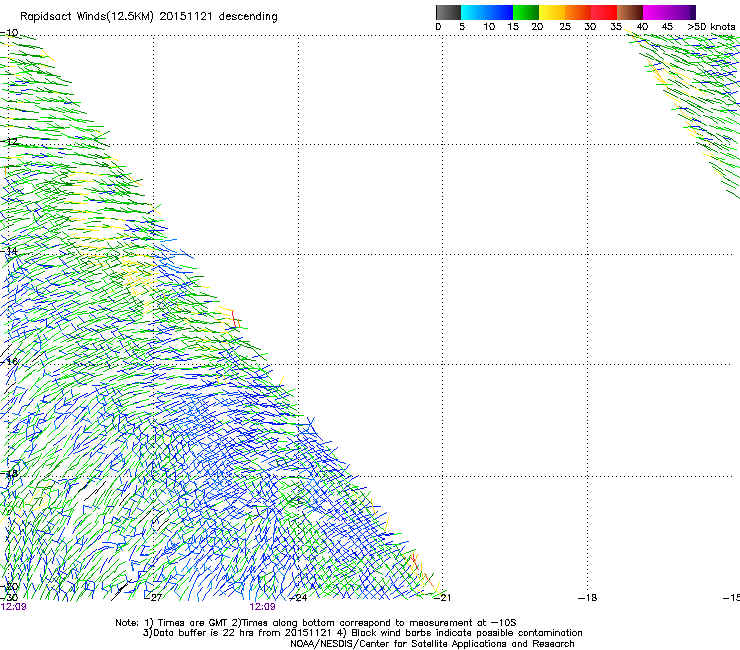Image resolution: width=740 pixels, height=650 pixels.
Task: Click the -16 latitude axis label
Action: click(9, 362)
